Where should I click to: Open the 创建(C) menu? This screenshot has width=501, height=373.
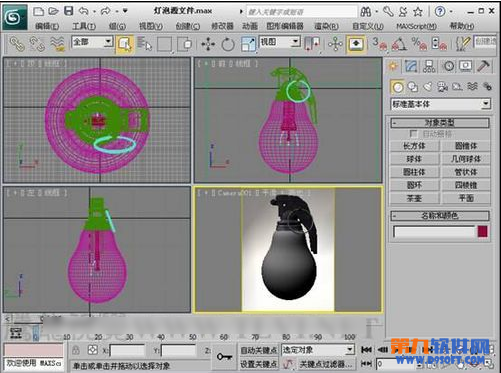pyautogui.click(x=188, y=26)
